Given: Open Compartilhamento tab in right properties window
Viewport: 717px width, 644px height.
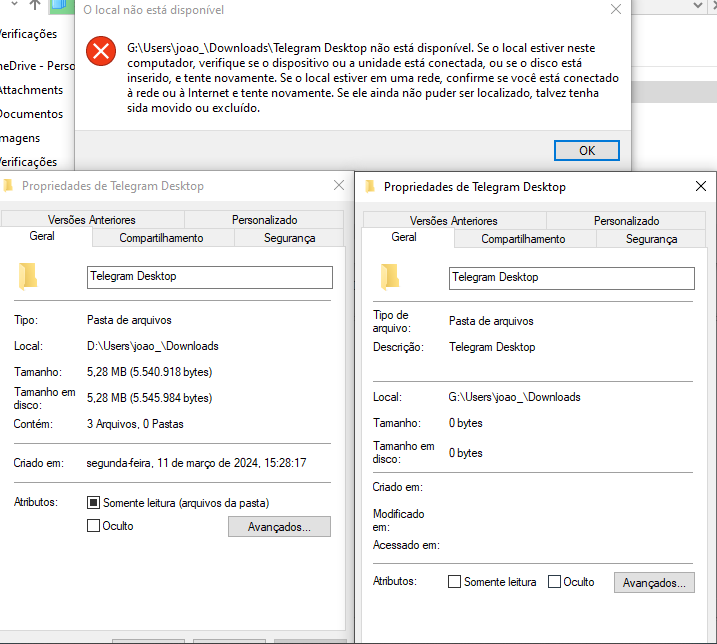Looking at the screenshot, I should pos(523,239).
